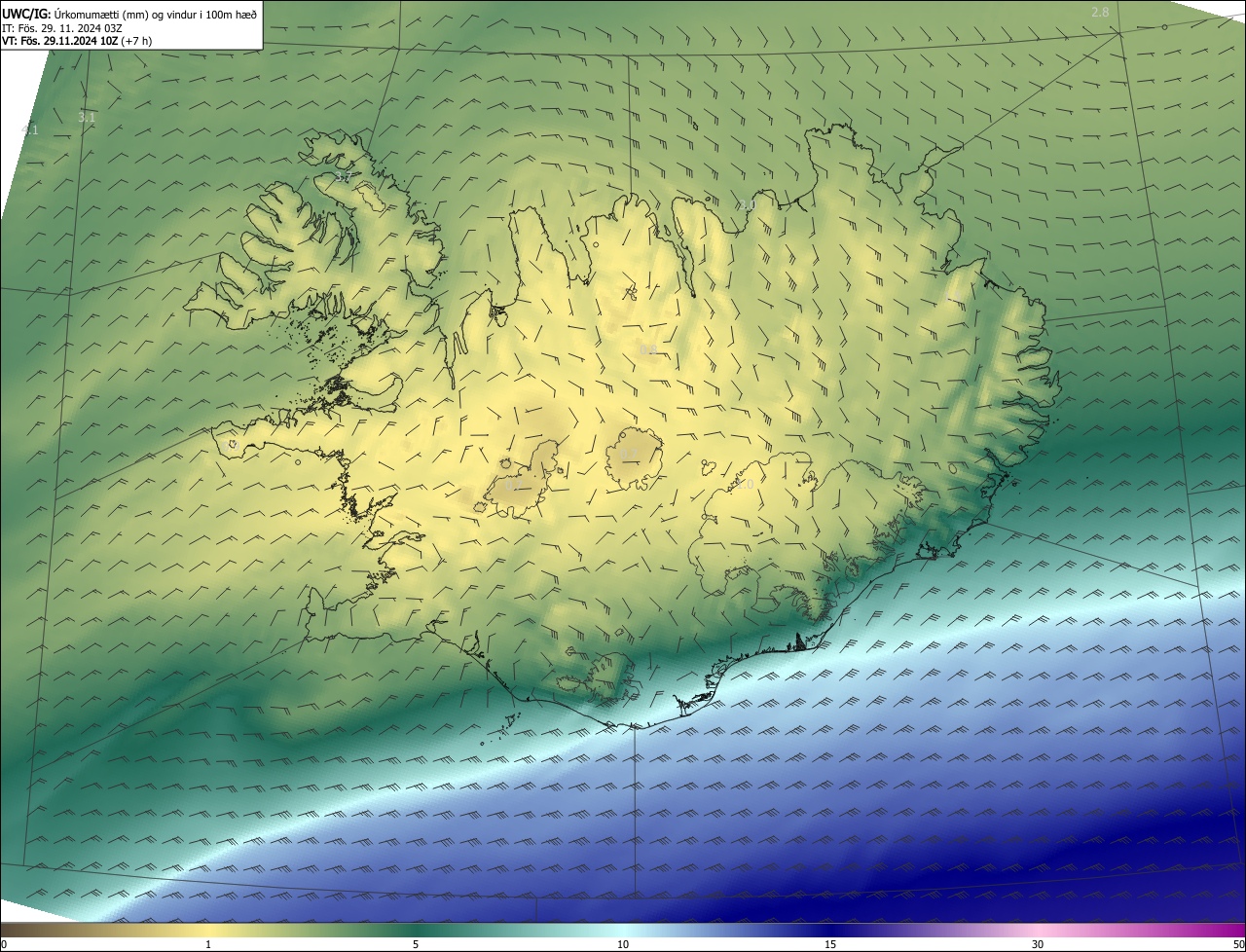Click the VT valid time line
Image resolution: width=1246 pixels, height=952 pixels.
coord(76,41)
